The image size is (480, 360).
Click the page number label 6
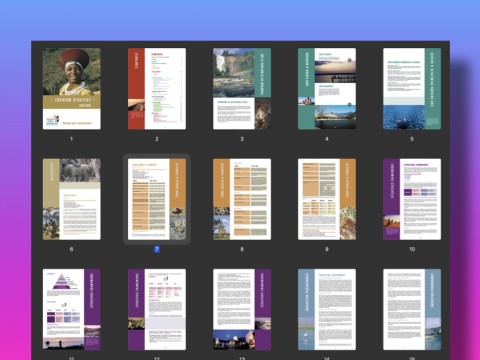point(71,249)
